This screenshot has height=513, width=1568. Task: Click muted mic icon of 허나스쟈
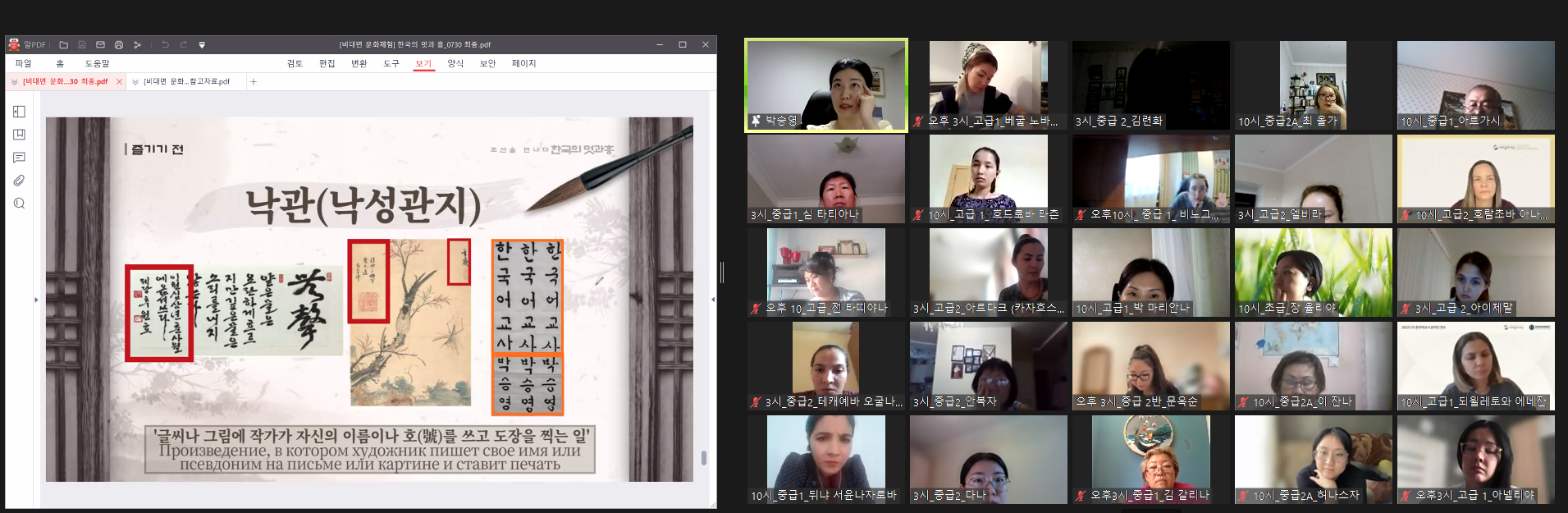coord(1244,496)
